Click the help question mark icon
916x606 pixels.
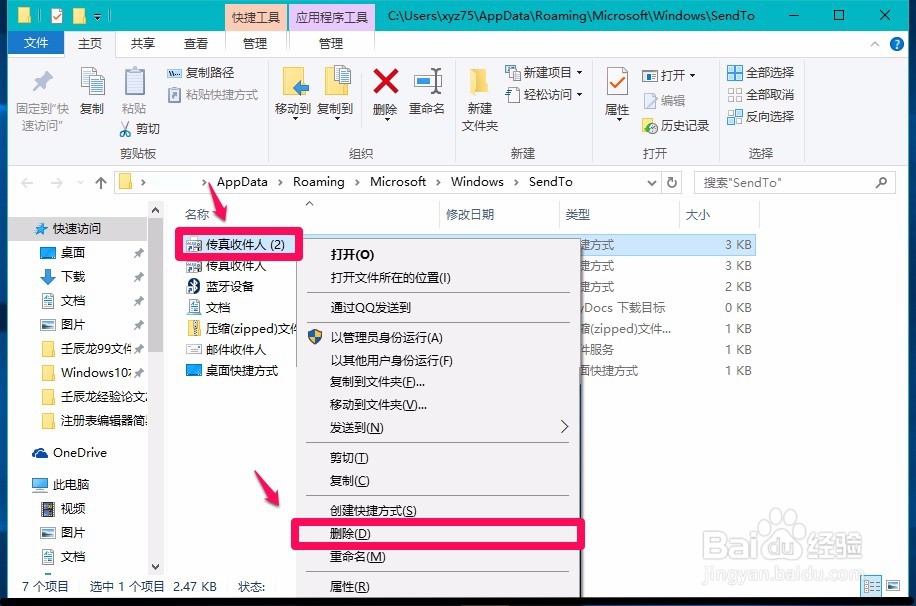pyautogui.click(x=897, y=44)
